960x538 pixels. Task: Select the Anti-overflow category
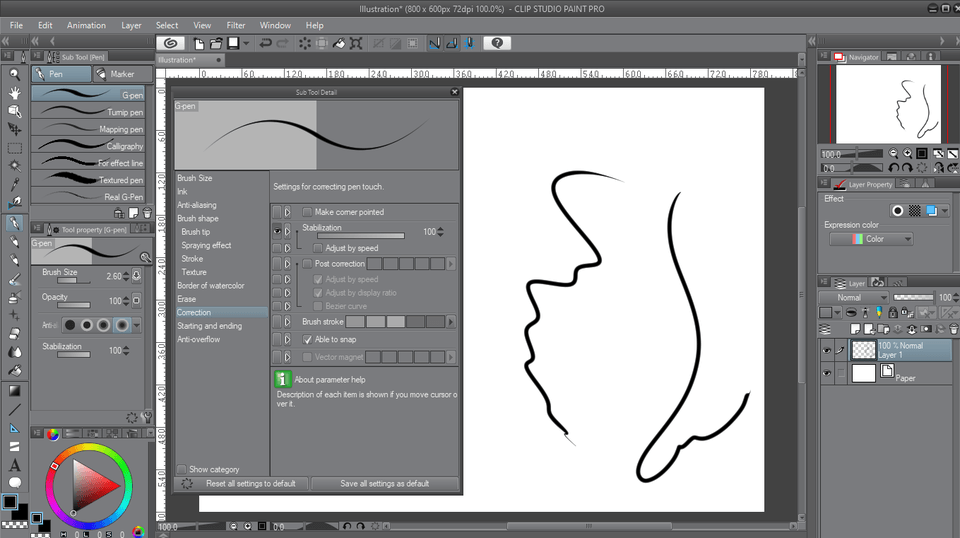coord(198,339)
